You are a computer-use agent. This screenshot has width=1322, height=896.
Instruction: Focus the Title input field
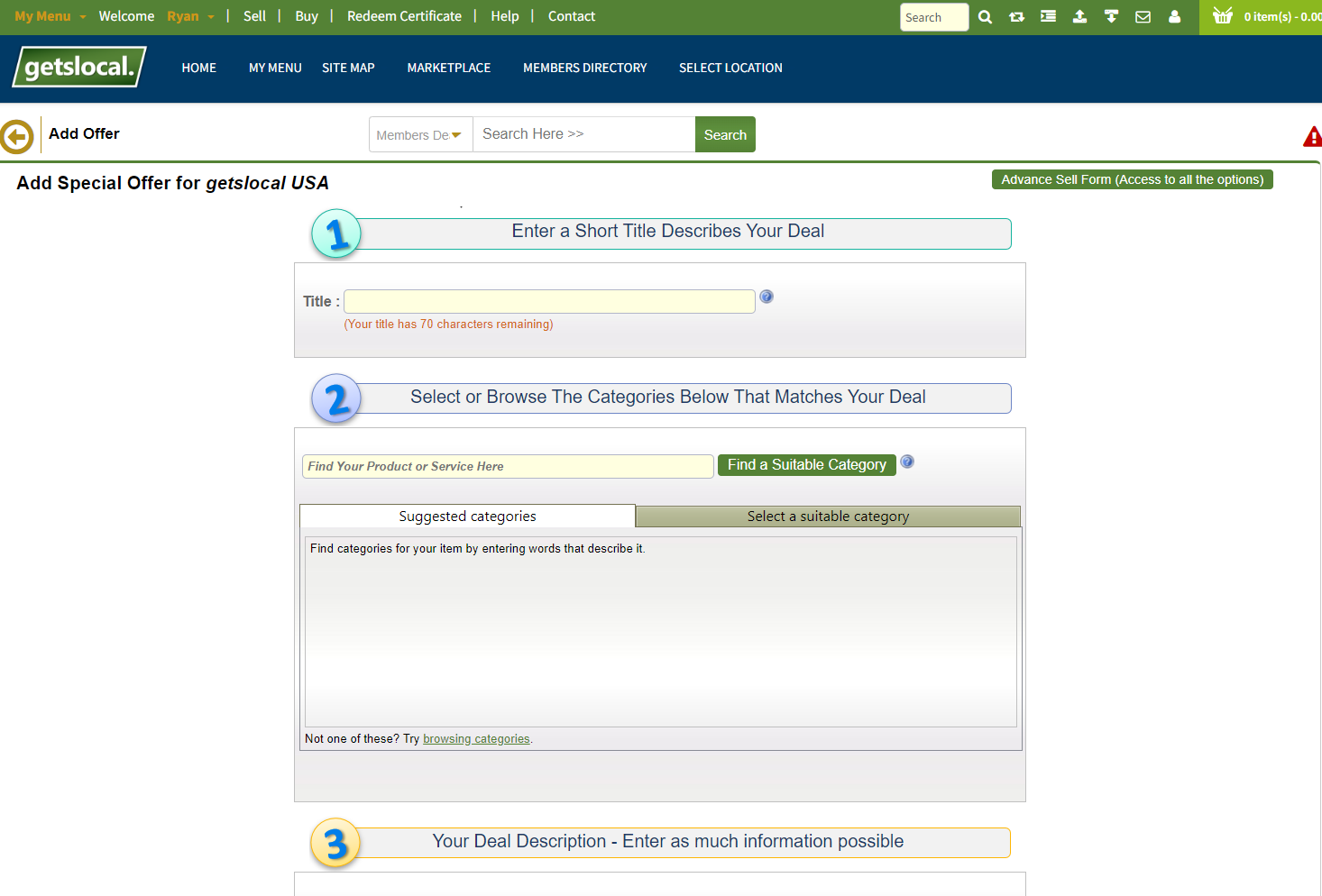549,301
